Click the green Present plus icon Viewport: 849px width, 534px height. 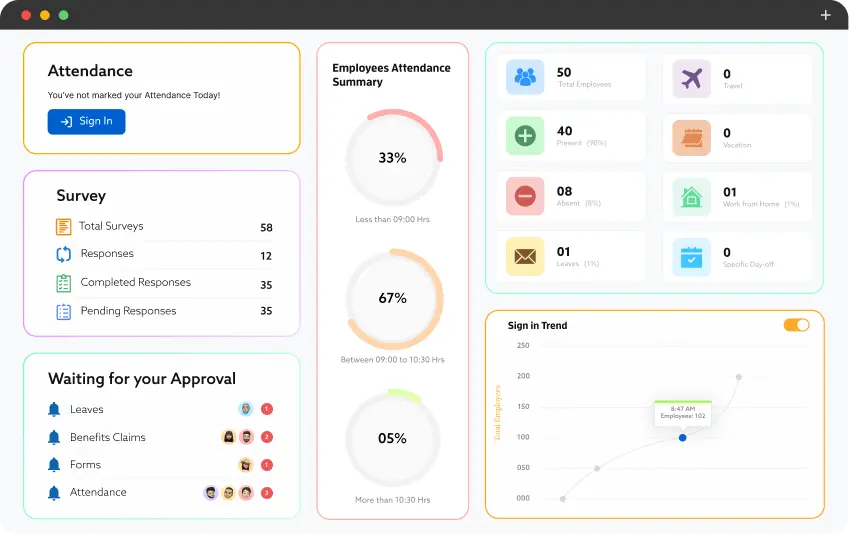(x=525, y=136)
